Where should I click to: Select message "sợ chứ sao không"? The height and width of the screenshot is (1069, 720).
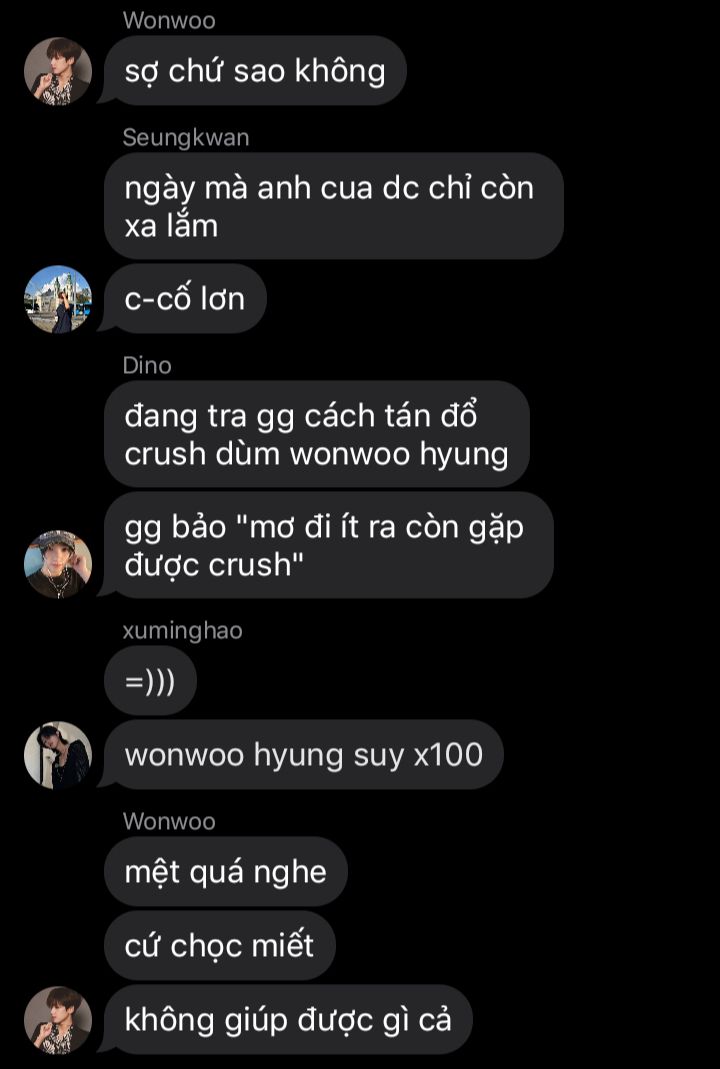tap(255, 71)
